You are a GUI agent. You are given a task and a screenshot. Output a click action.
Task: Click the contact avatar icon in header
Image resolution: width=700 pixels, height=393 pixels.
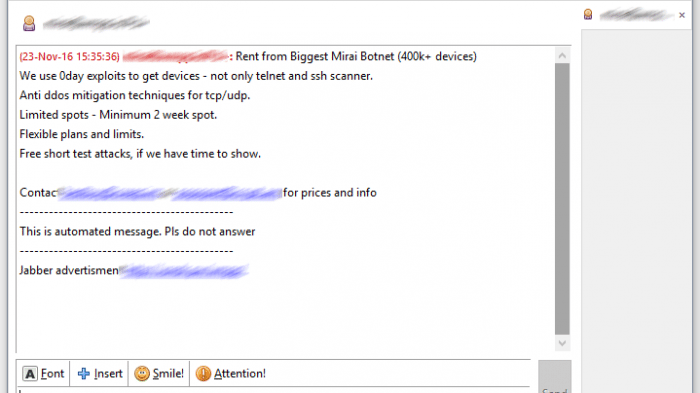pos(29,23)
